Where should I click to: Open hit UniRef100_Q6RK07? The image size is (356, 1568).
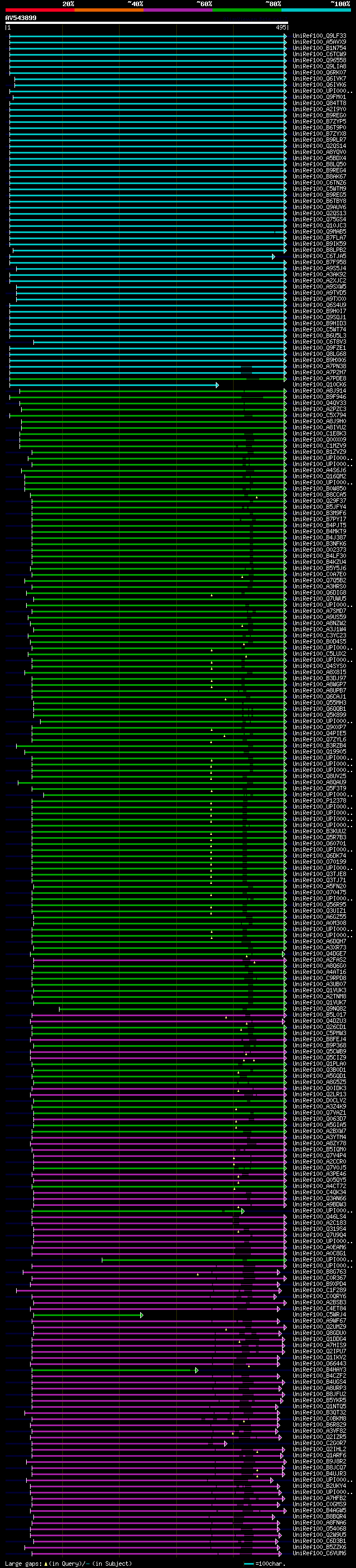tap(319, 72)
